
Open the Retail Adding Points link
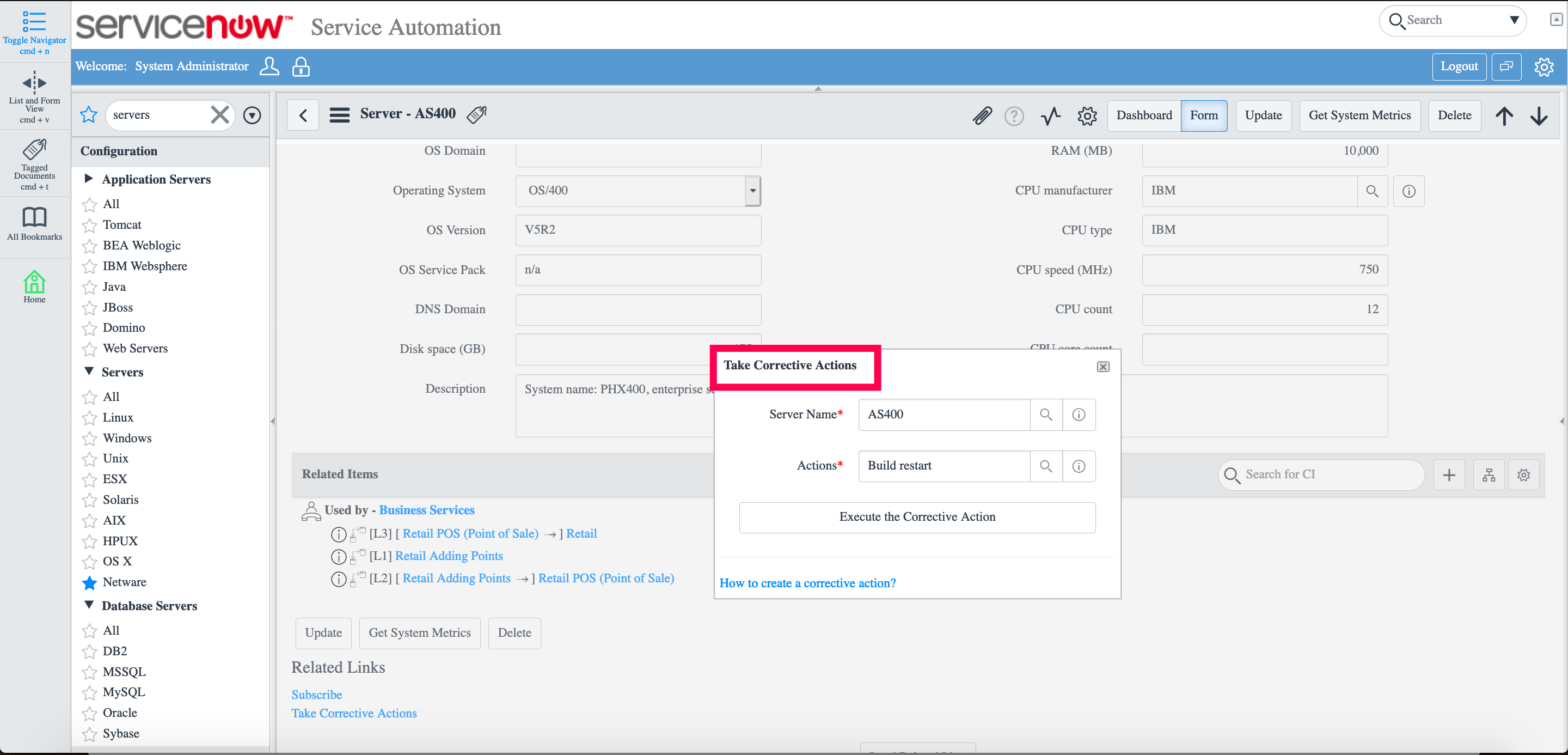click(449, 555)
